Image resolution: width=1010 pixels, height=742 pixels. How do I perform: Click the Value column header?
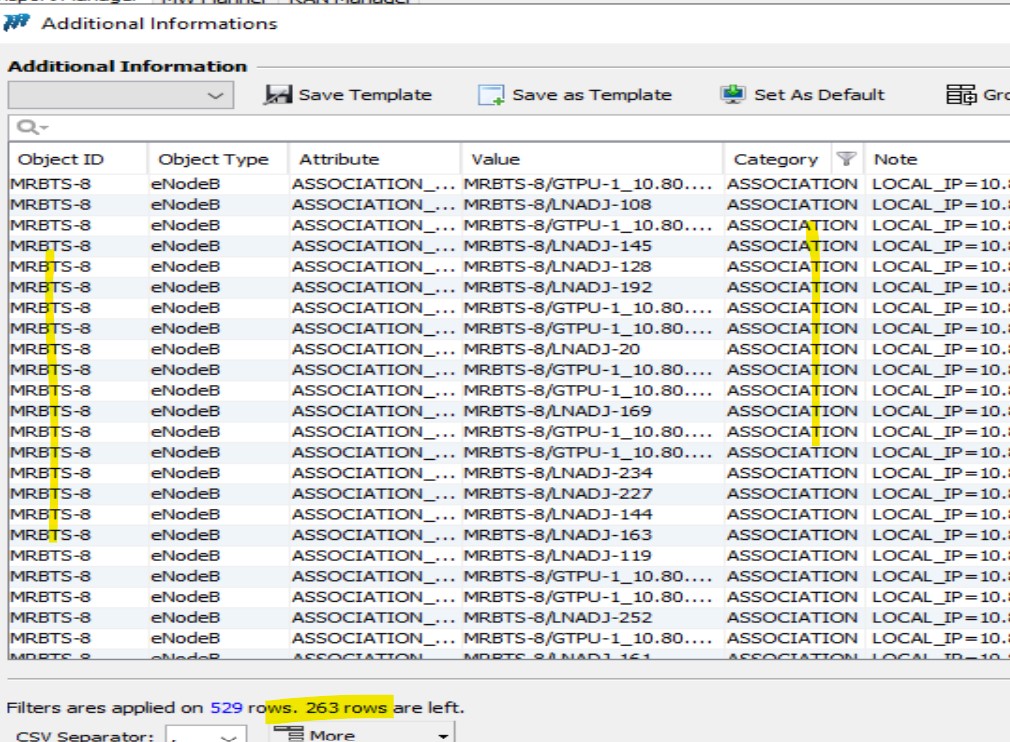(496, 159)
